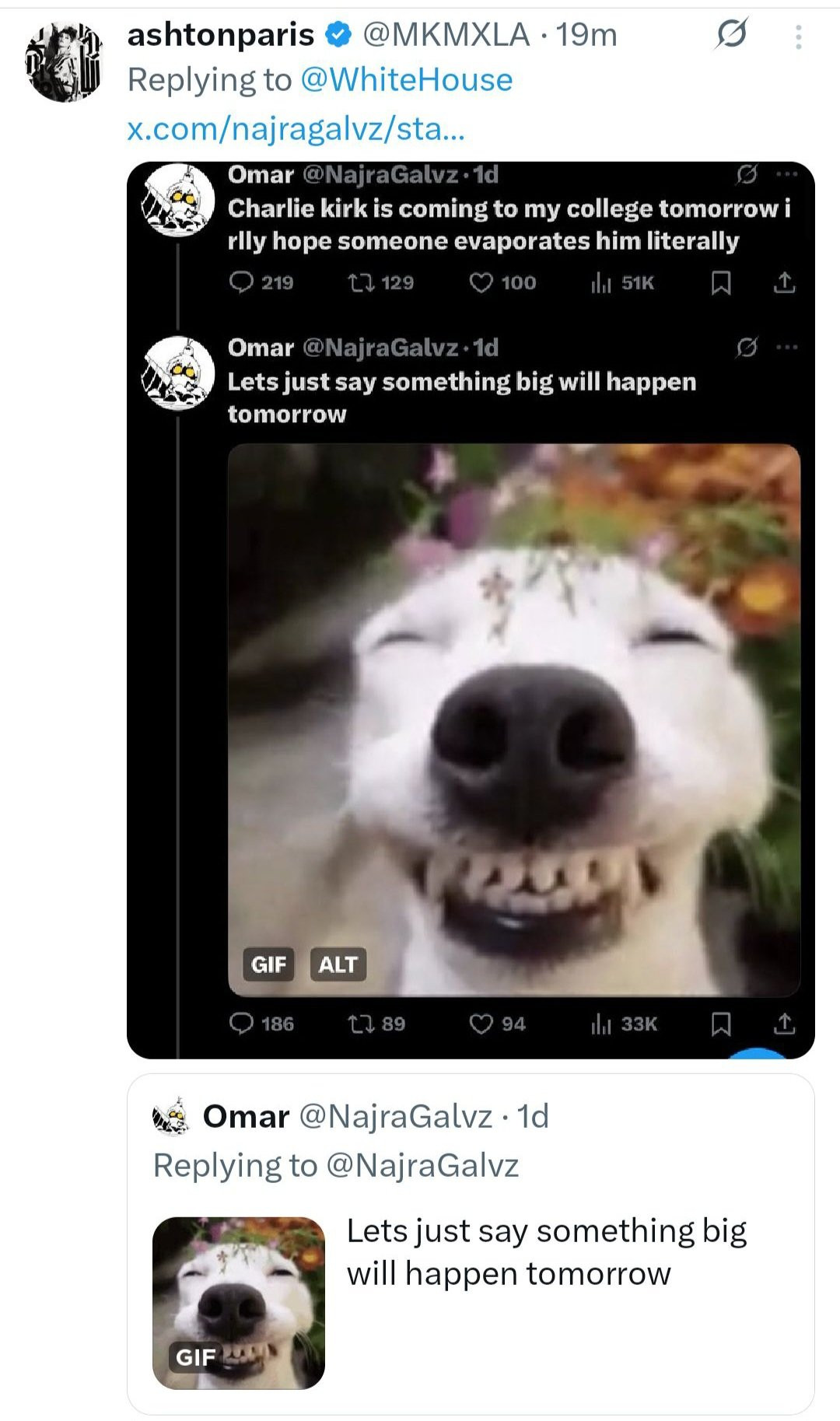Like the tweet showing 94 likes
The height and width of the screenshot is (1421, 840).
(x=481, y=1024)
